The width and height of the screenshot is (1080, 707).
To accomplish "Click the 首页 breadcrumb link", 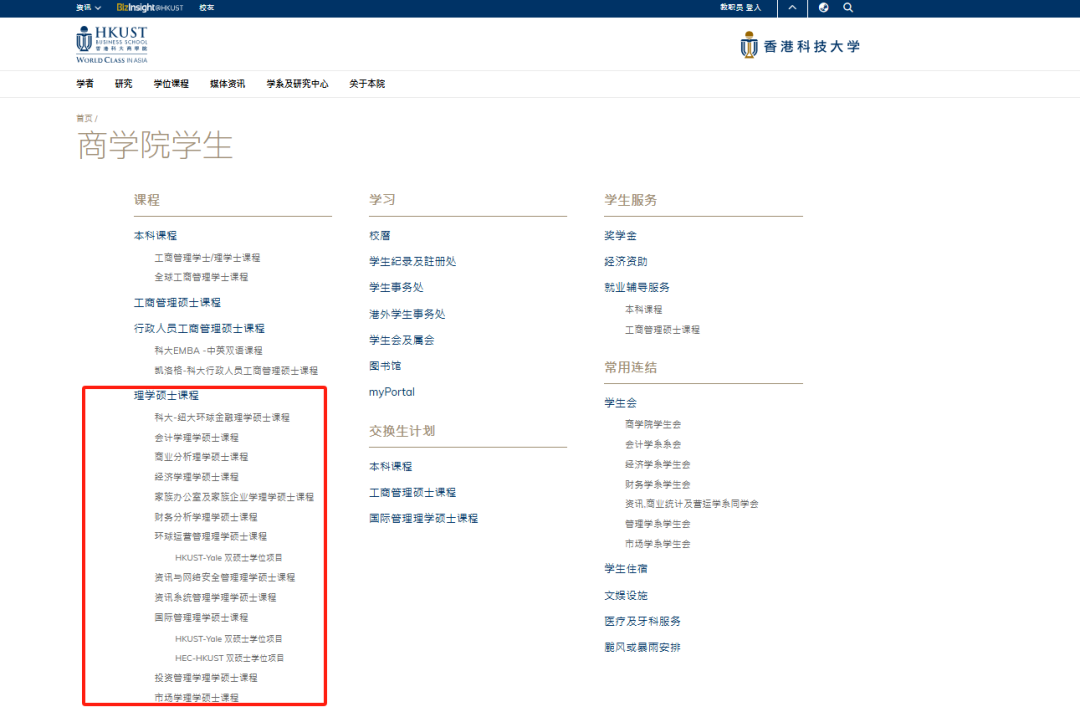I will tap(84, 118).
